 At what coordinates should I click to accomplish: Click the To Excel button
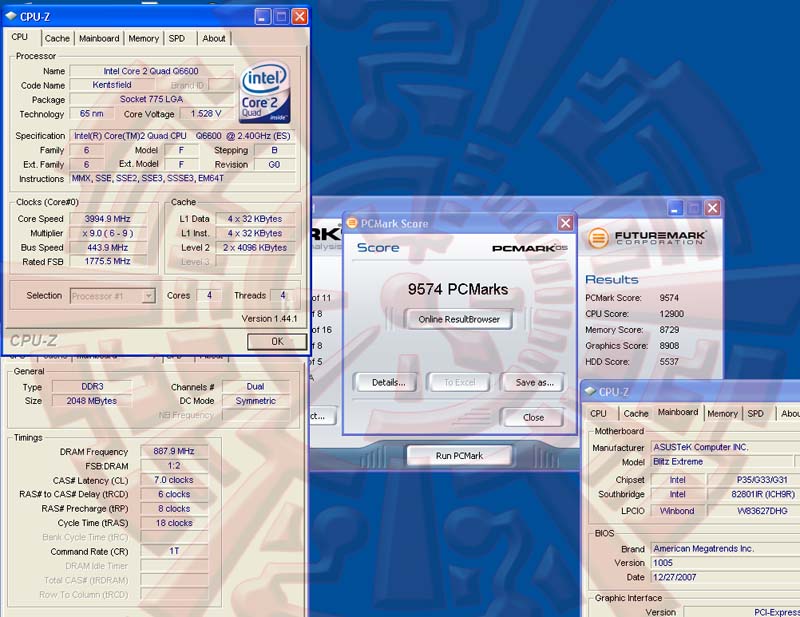pyautogui.click(x=459, y=382)
